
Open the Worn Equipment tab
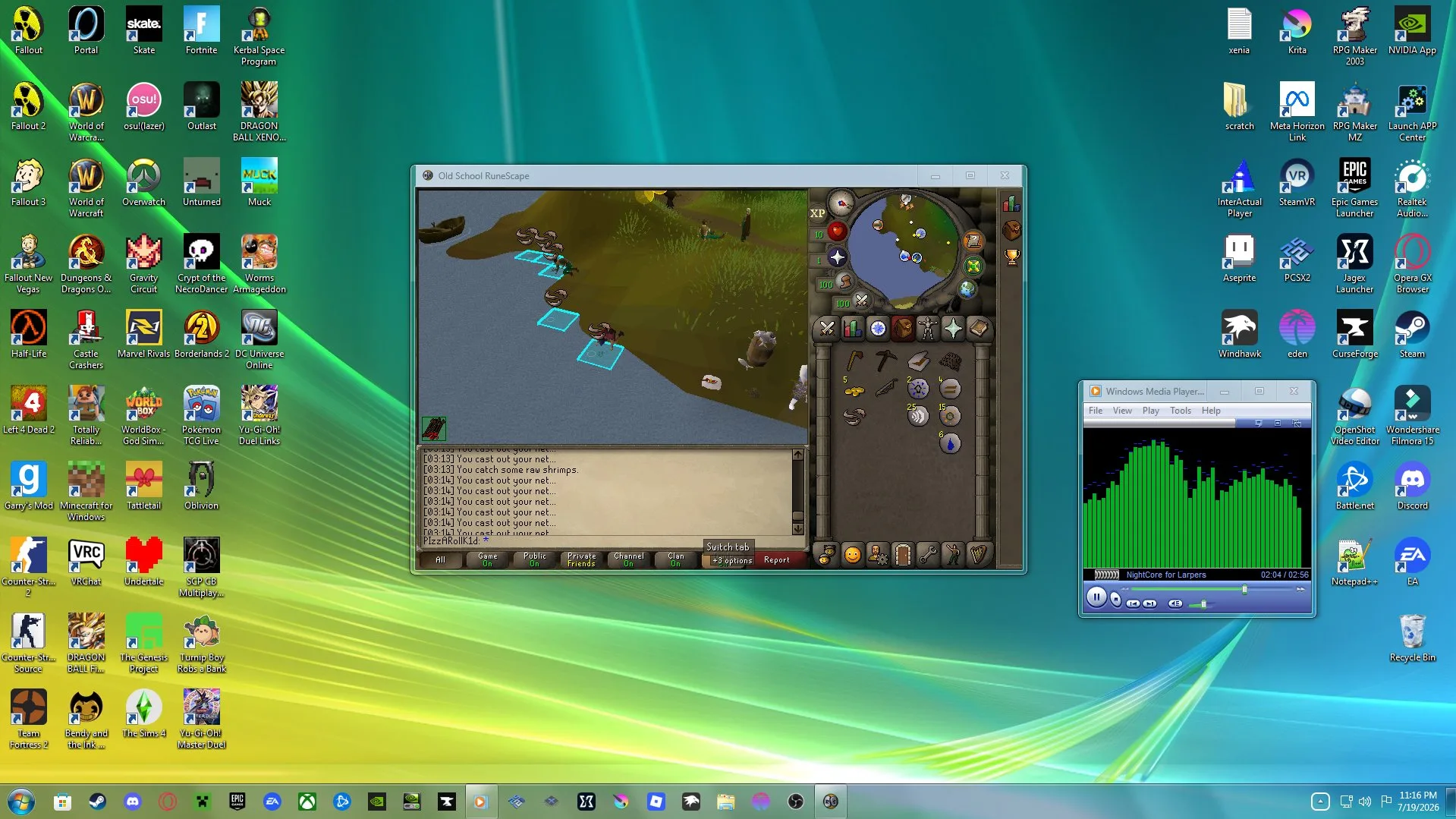pyautogui.click(x=928, y=329)
